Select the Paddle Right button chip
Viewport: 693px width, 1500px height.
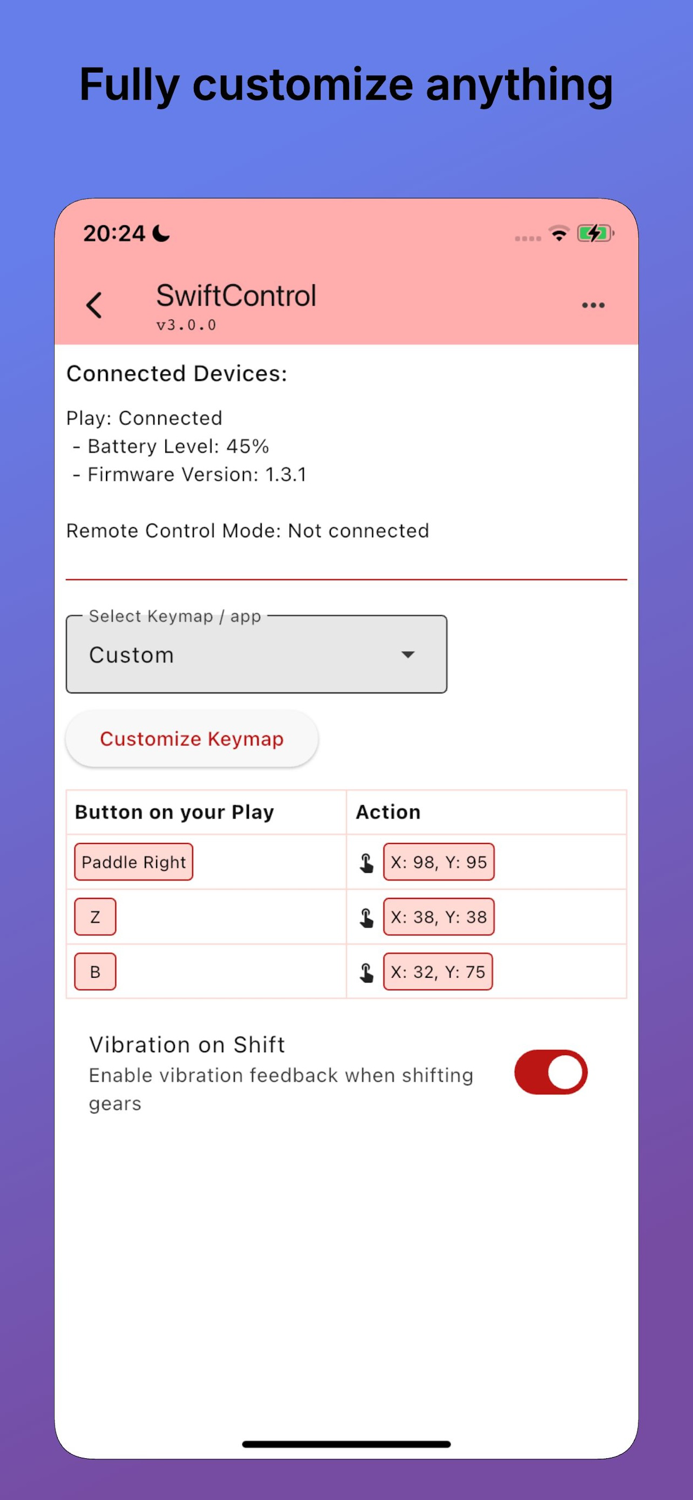(133, 861)
